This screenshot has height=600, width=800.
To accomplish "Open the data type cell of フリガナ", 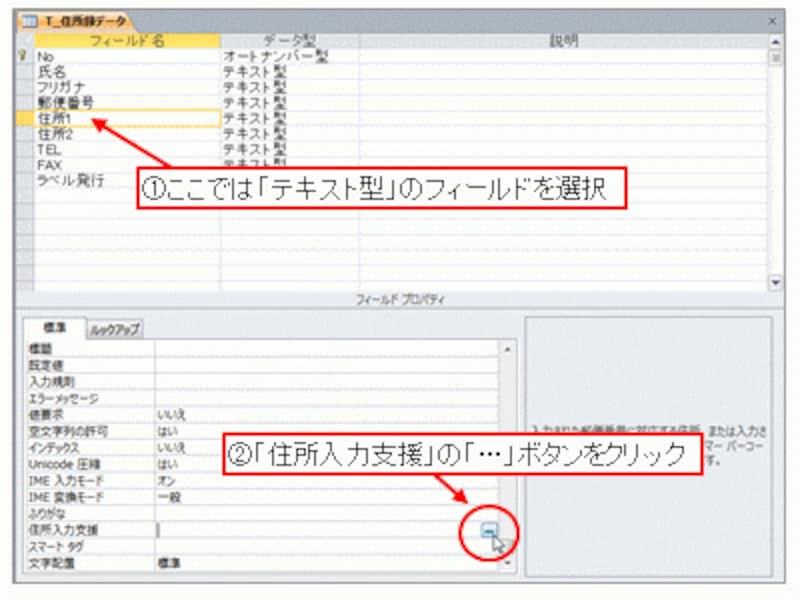I will click(290, 87).
